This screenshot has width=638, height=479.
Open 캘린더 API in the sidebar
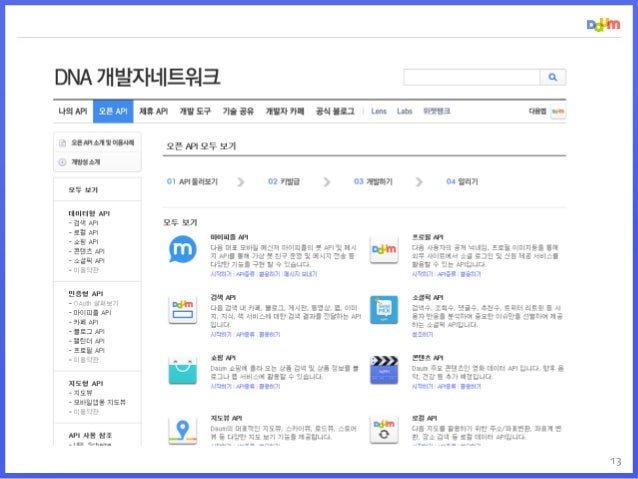coord(89,341)
